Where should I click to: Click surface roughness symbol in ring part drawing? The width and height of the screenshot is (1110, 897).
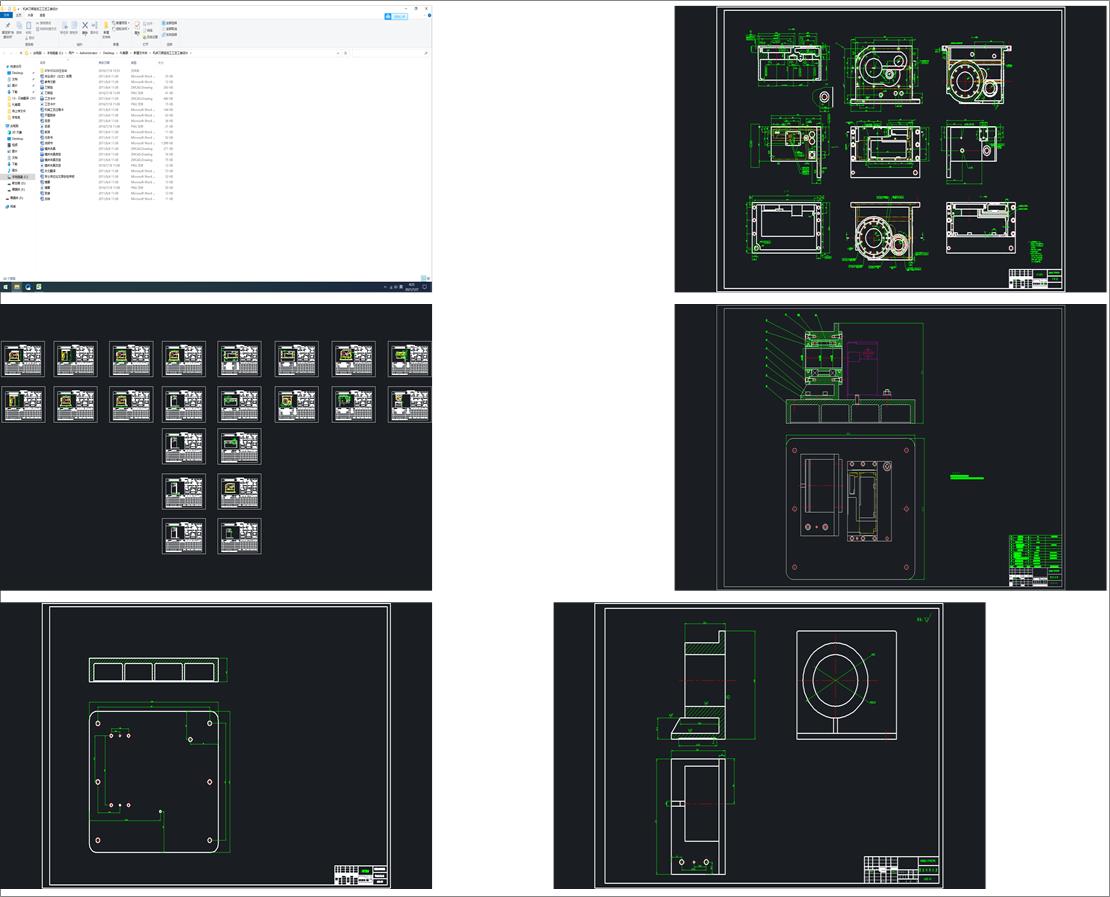coord(925,619)
